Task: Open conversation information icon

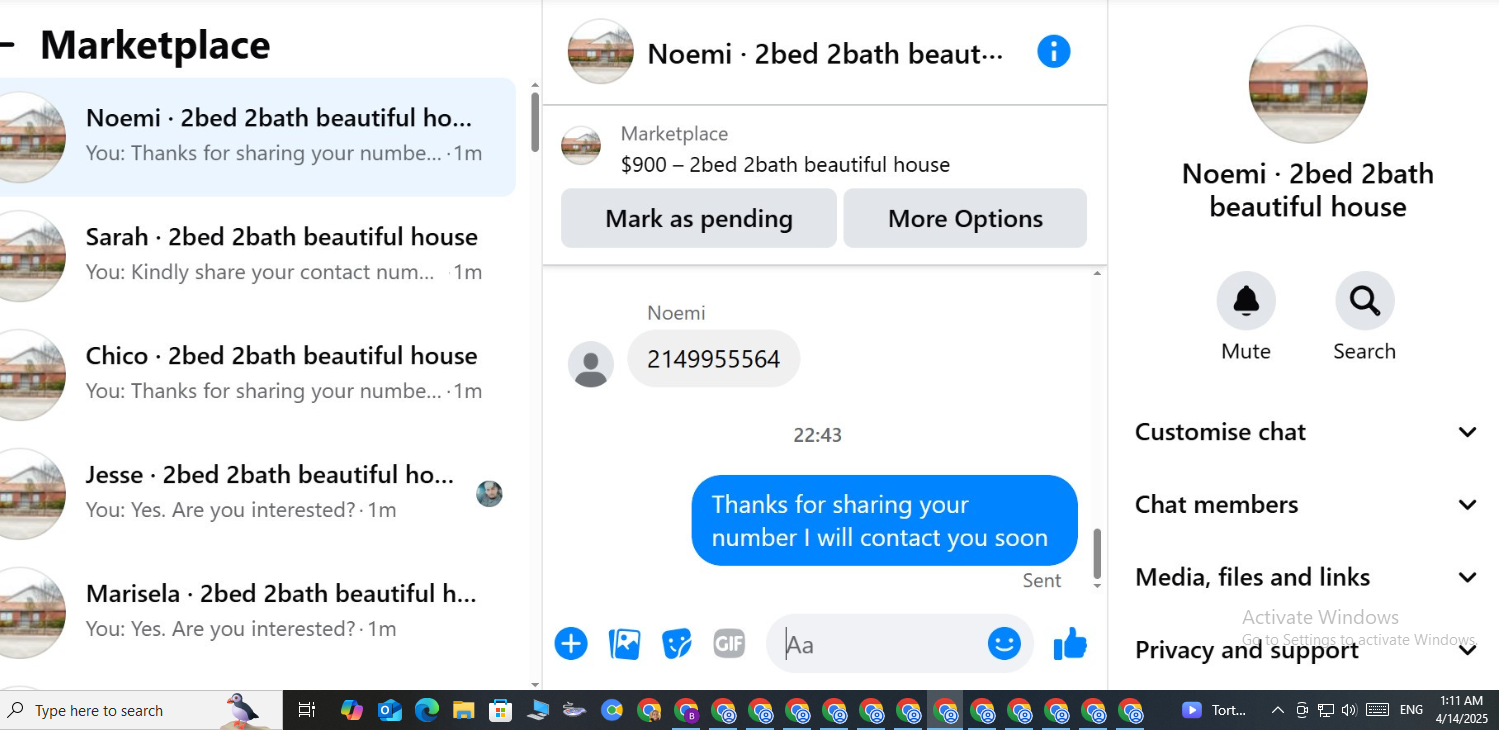Action: coord(1054,51)
